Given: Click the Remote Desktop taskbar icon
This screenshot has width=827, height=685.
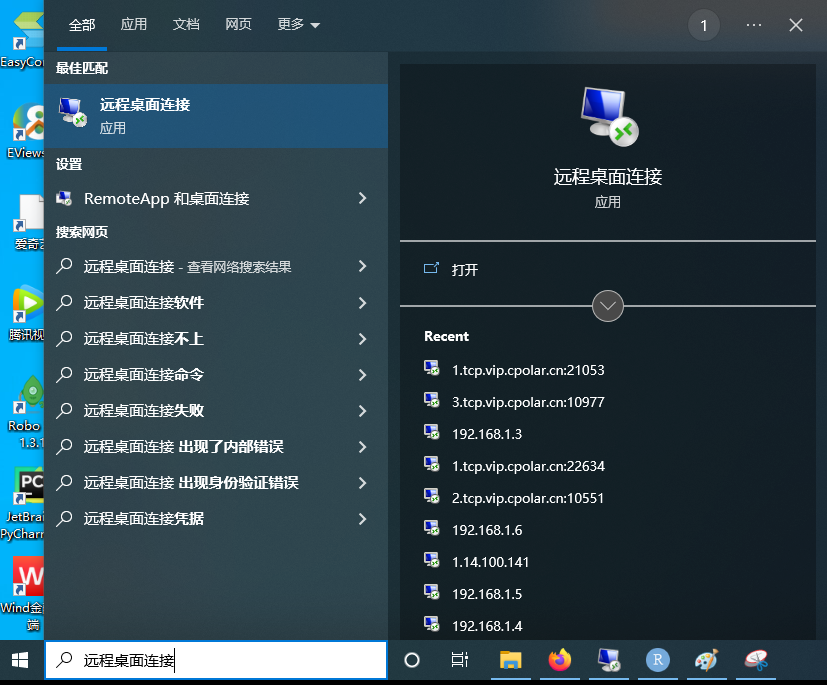Looking at the screenshot, I should click(608, 660).
